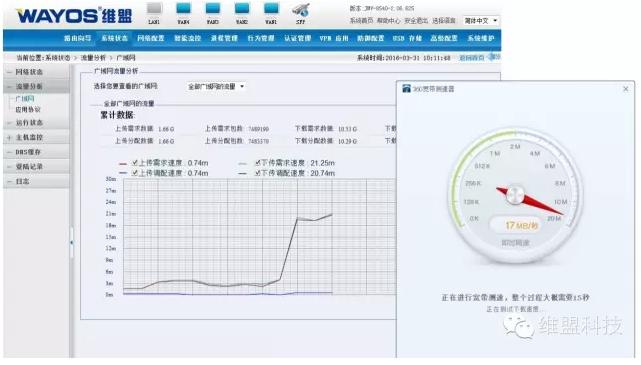Image resolution: width=641 pixels, height=365 pixels.
Task: Uncheck the 上传需求速度 checkbox
Action: [135, 163]
